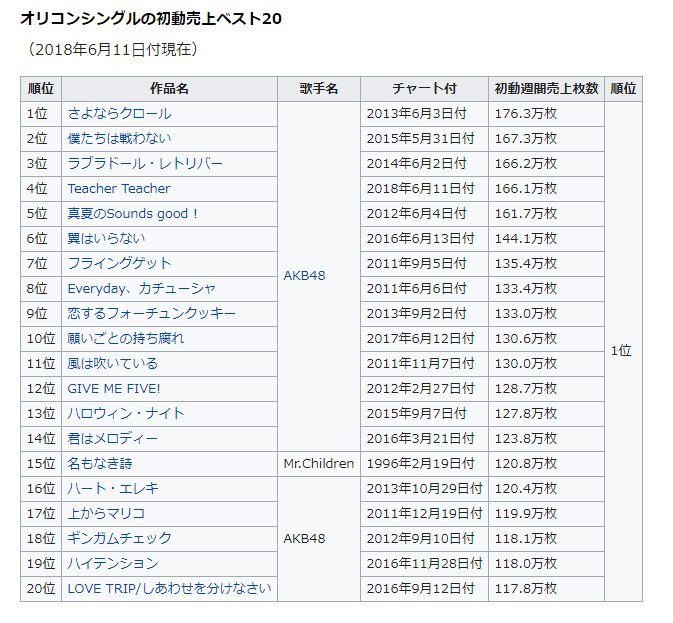
Task: Open the ハロウィン・ナイト link
Action: pyautogui.click(x=126, y=413)
